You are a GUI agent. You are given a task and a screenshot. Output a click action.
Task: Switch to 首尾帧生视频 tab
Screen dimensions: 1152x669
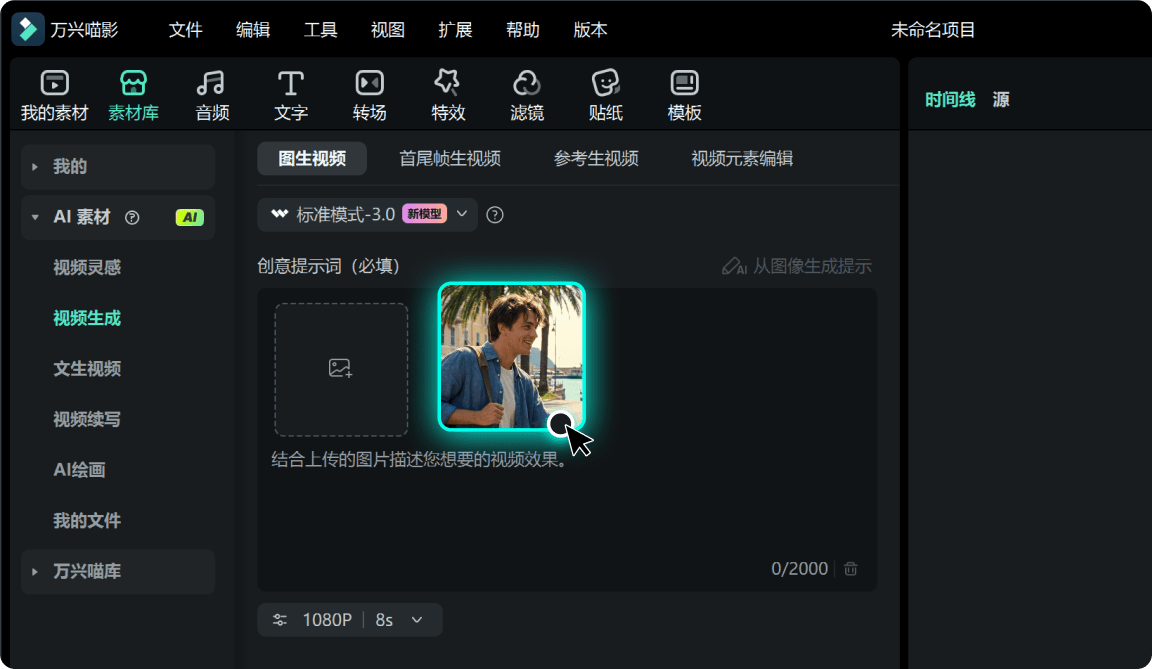(450, 159)
